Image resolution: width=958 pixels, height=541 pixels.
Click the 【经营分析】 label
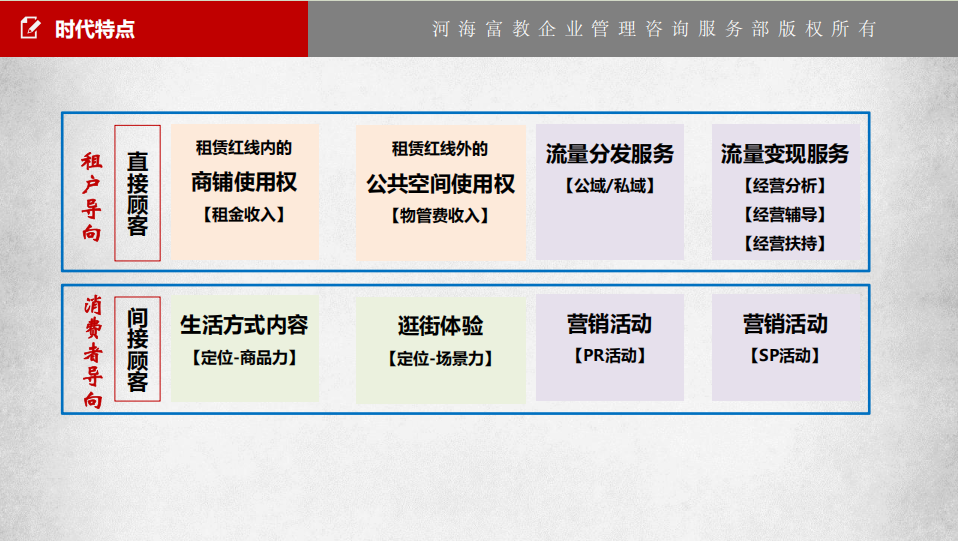(785, 185)
